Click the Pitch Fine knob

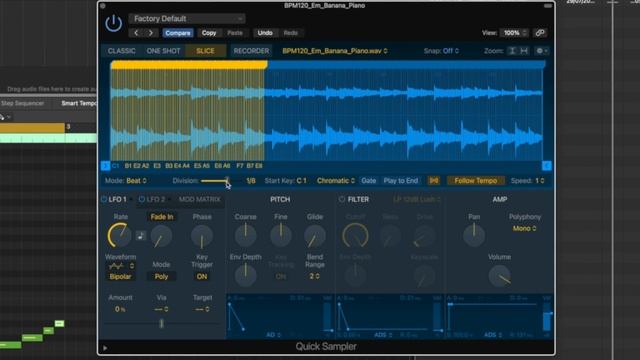[x=281, y=236]
